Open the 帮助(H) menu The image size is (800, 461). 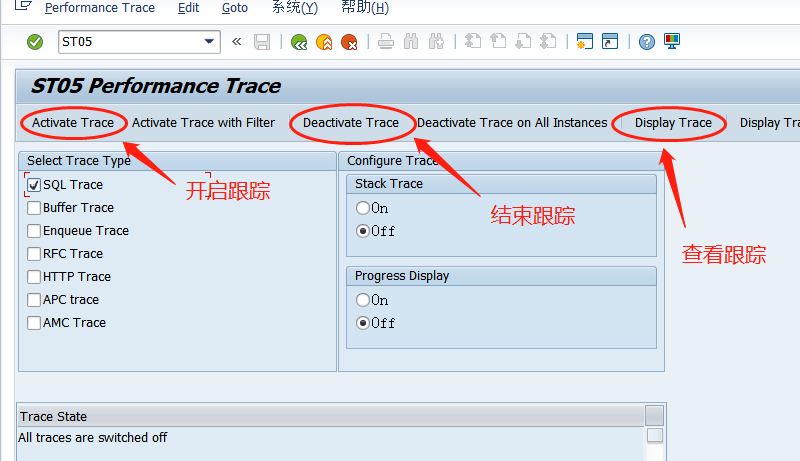point(365,8)
